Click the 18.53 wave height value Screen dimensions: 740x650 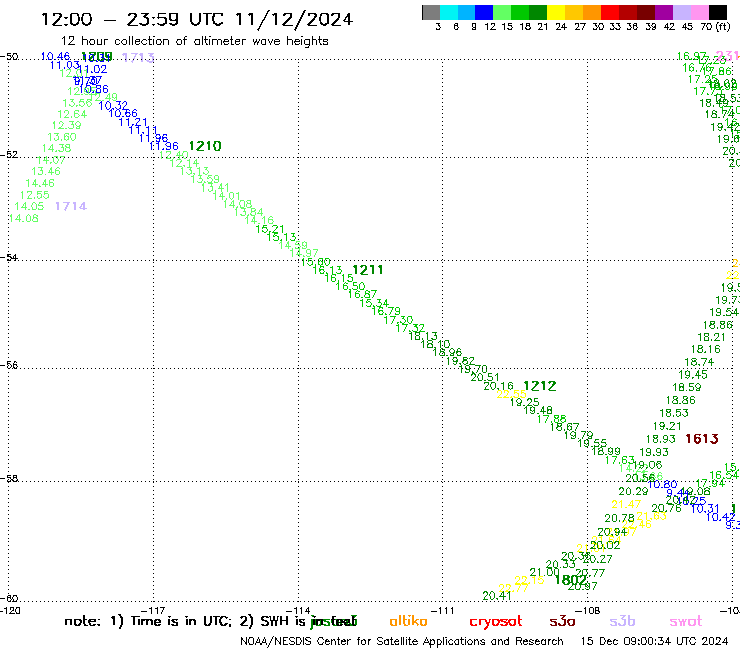click(x=674, y=413)
